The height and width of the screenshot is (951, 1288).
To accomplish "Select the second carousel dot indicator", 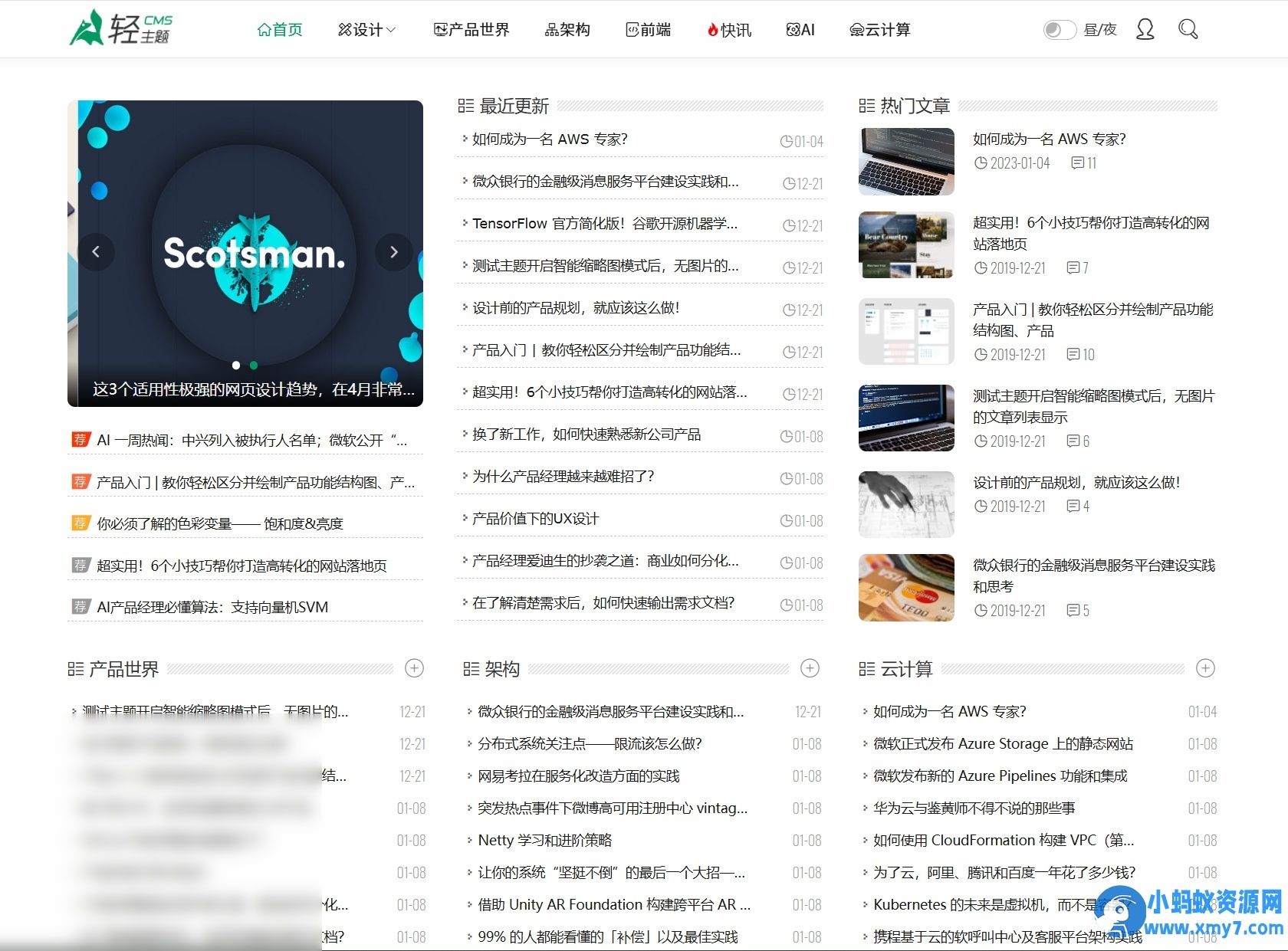I will [x=252, y=366].
